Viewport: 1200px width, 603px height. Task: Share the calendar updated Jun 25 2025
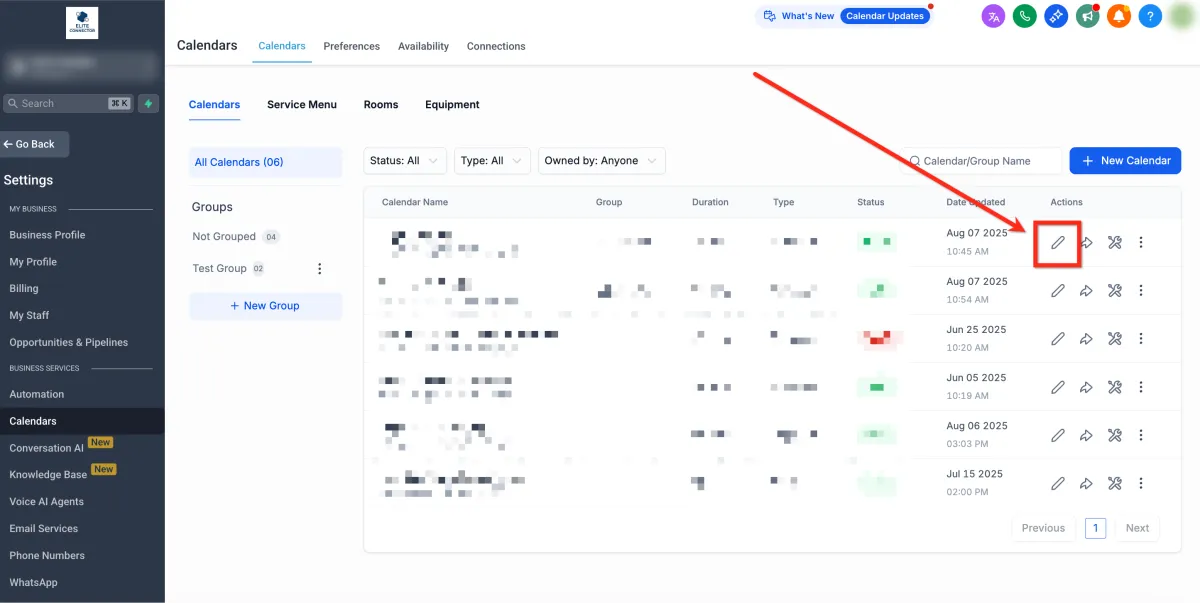tap(1086, 338)
